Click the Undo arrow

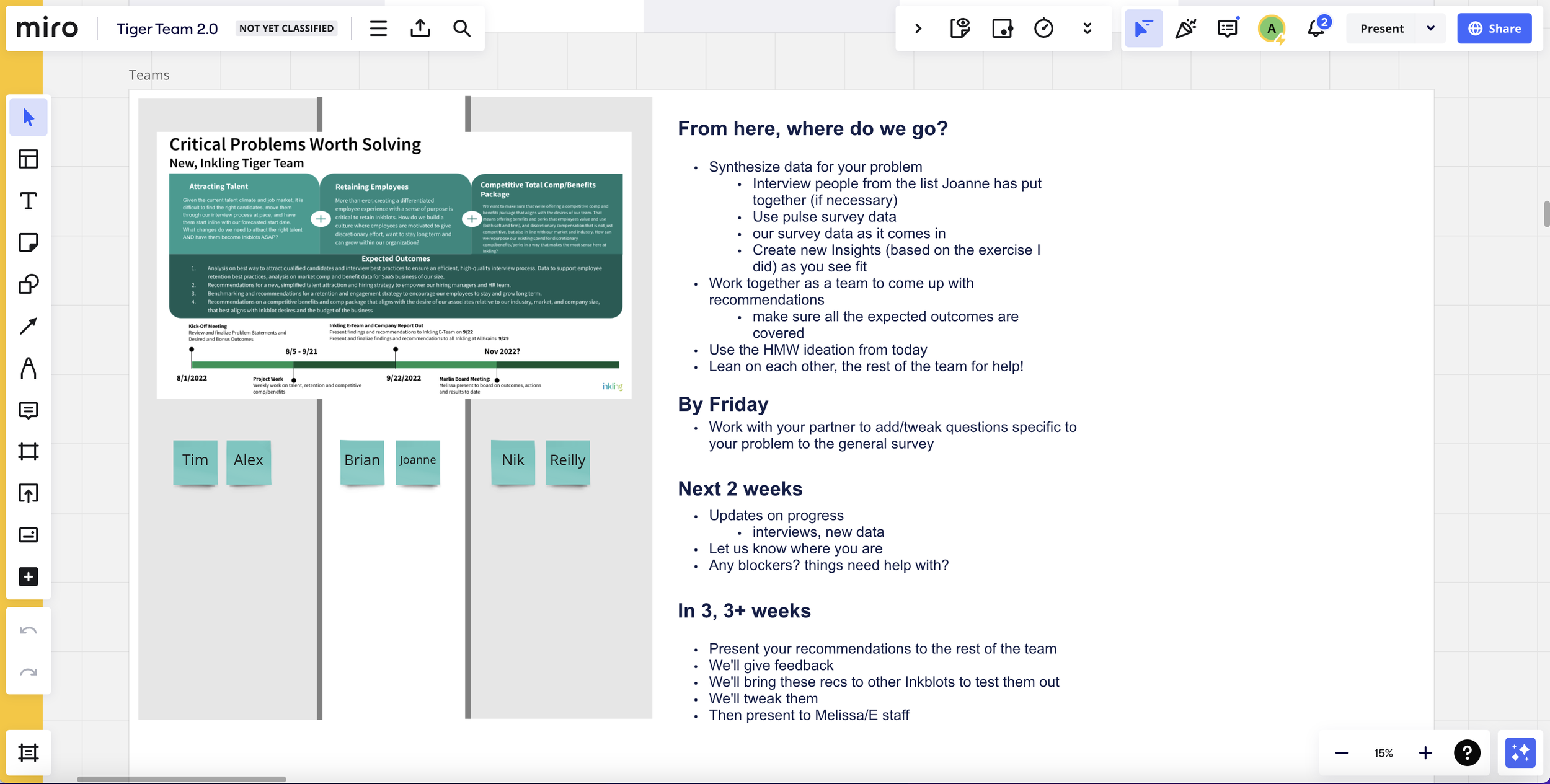(x=29, y=631)
